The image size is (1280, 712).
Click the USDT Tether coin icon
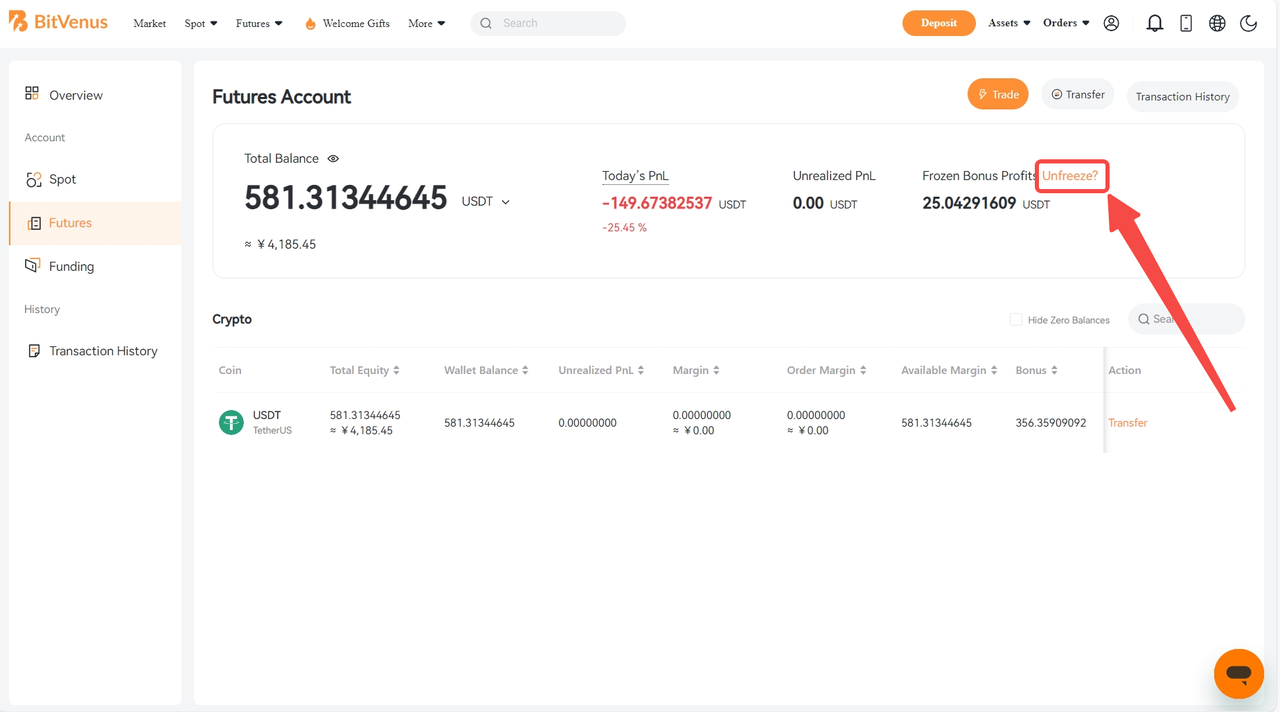pyautogui.click(x=231, y=422)
